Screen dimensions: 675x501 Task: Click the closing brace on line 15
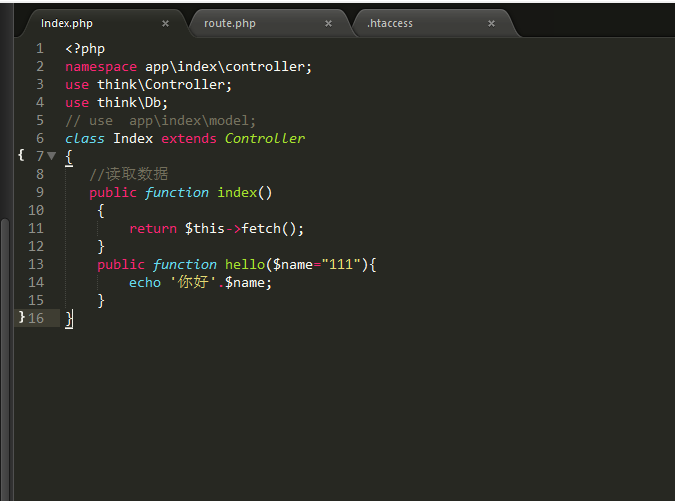click(x=101, y=300)
